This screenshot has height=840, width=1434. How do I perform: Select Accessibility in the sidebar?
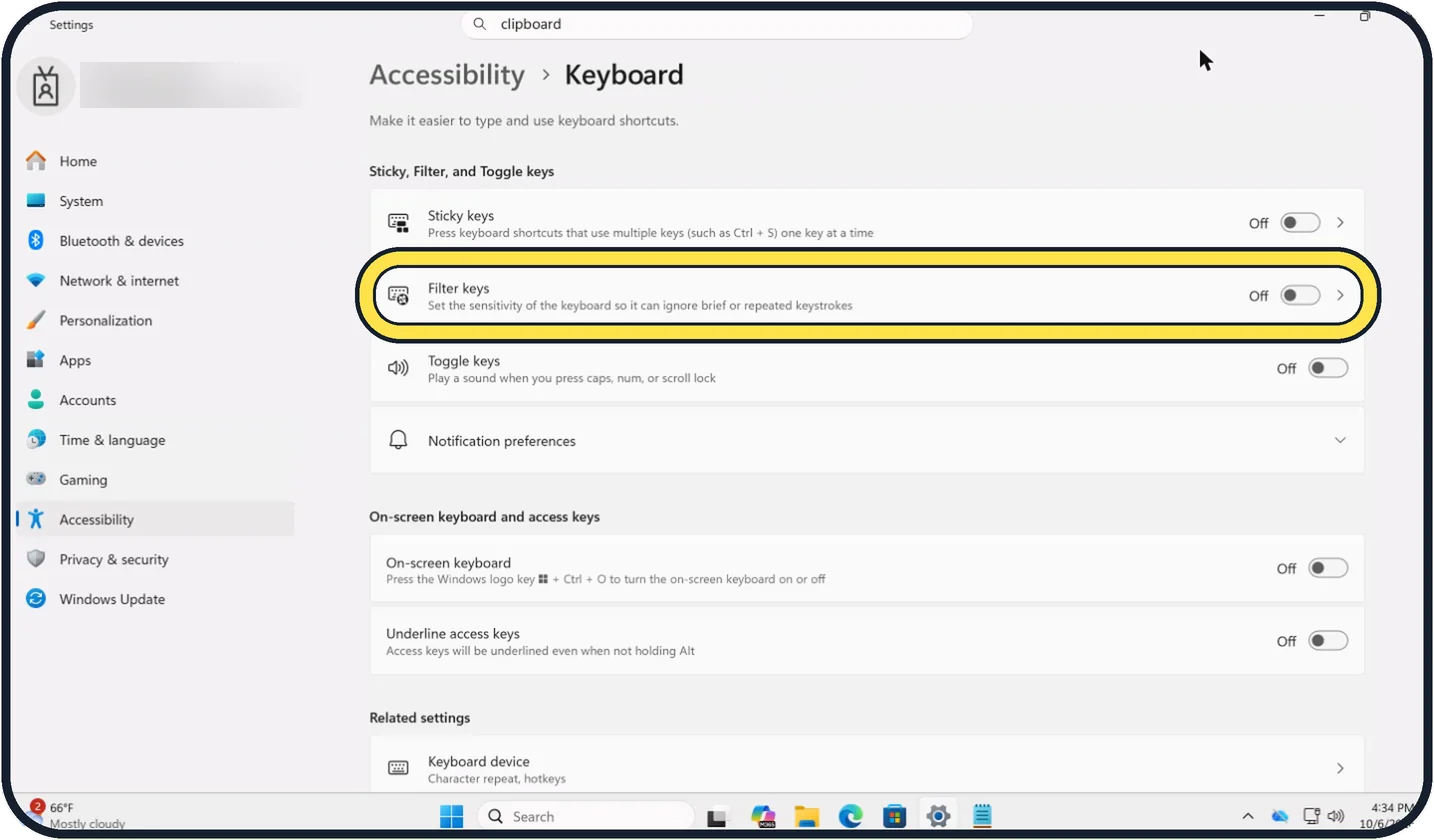[x=155, y=519]
